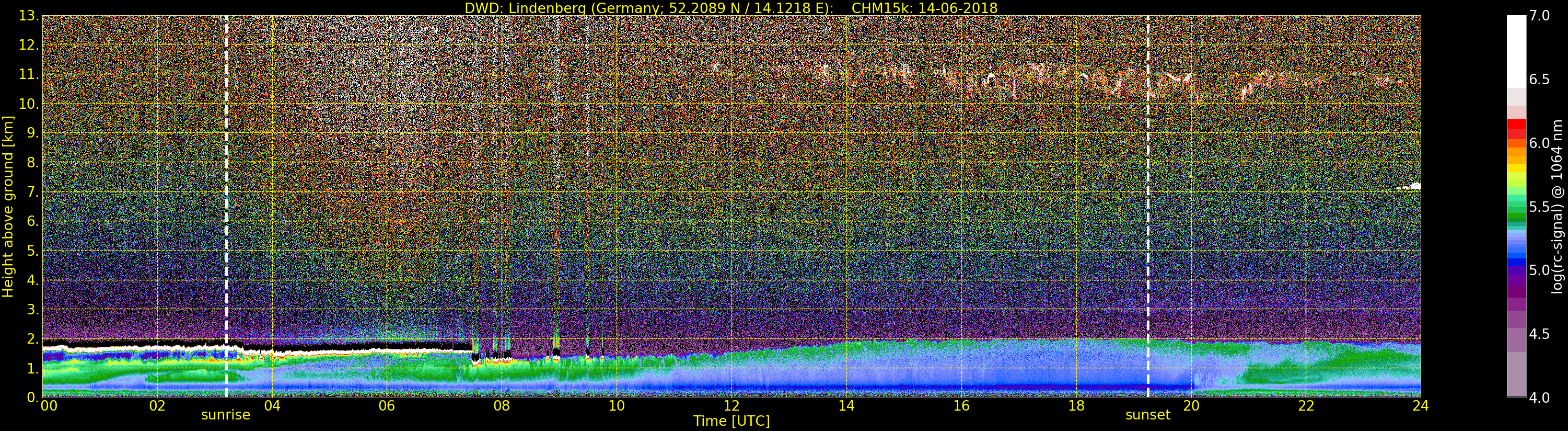Click the "Height above ground [km]" axis label
Image resolution: width=1568 pixels, height=431 pixels.
click(x=8, y=207)
